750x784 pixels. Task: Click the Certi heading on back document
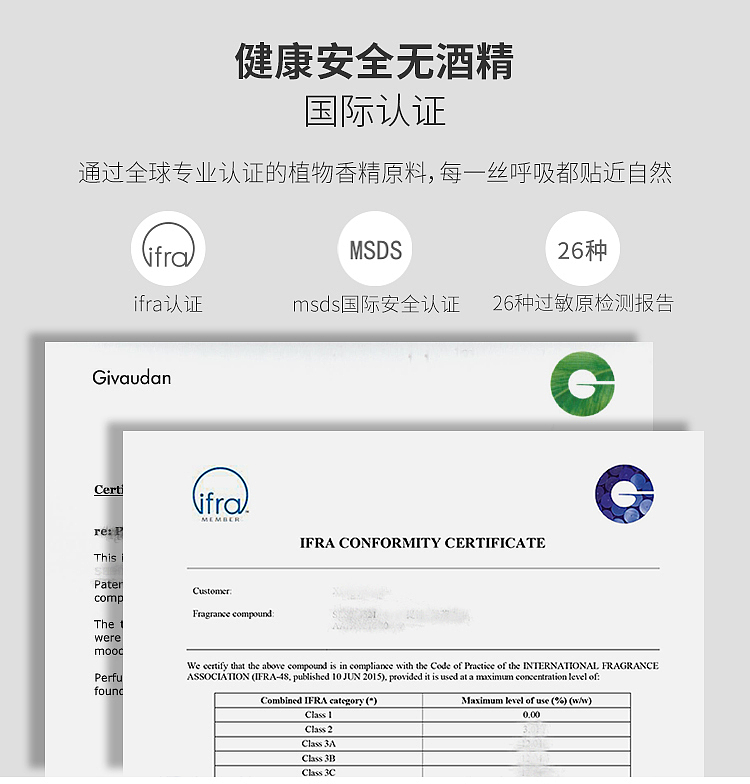click(x=108, y=490)
